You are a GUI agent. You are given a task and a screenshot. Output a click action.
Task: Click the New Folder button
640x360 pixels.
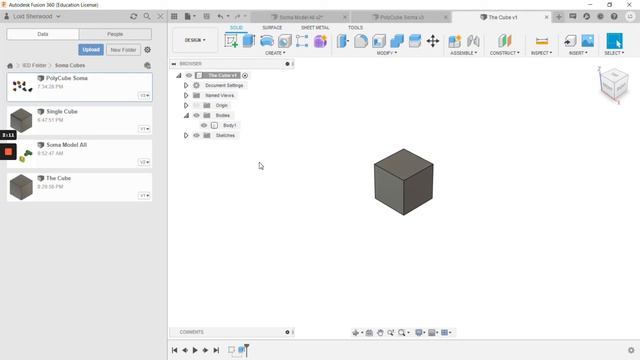[x=123, y=50]
